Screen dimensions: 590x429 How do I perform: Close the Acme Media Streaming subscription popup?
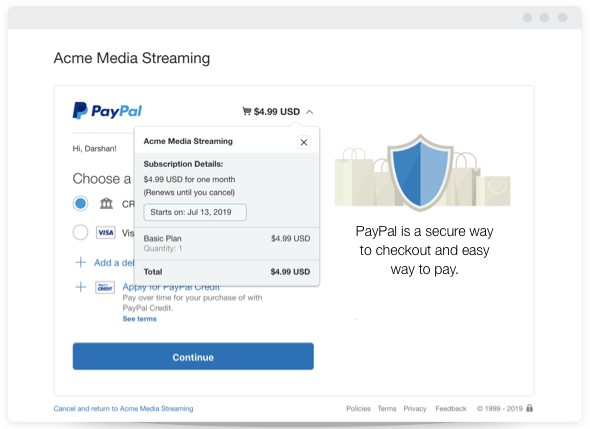pyautogui.click(x=304, y=142)
